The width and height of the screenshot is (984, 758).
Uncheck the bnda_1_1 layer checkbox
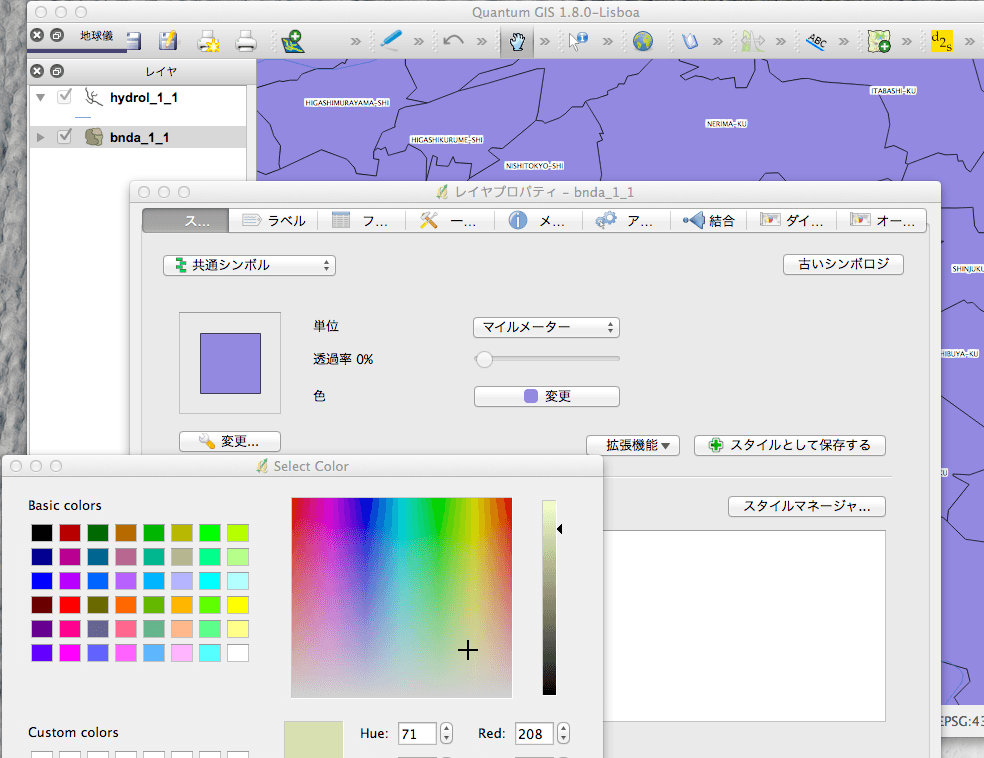tap(65, 137)
